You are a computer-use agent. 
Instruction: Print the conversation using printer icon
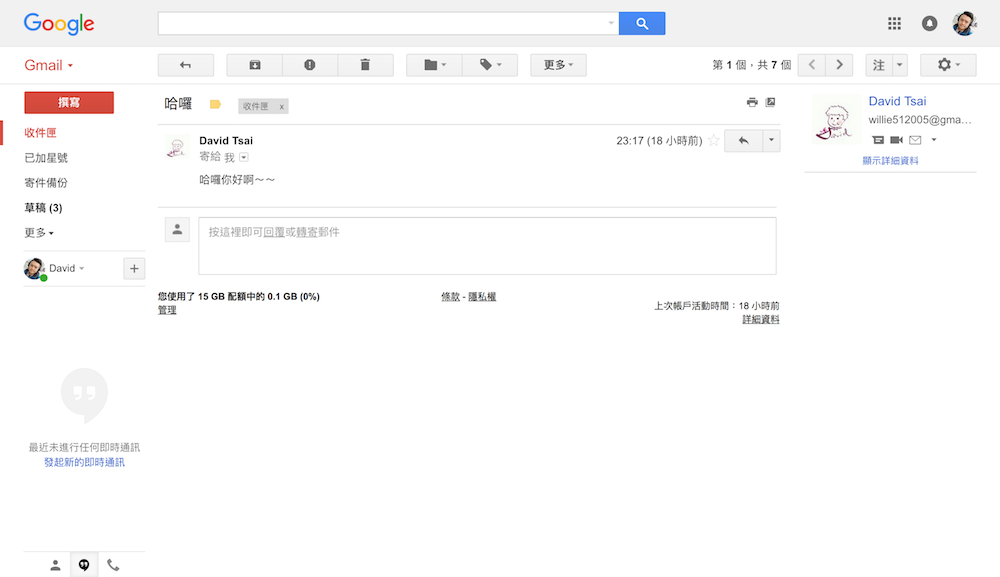[x=752, y=102]
